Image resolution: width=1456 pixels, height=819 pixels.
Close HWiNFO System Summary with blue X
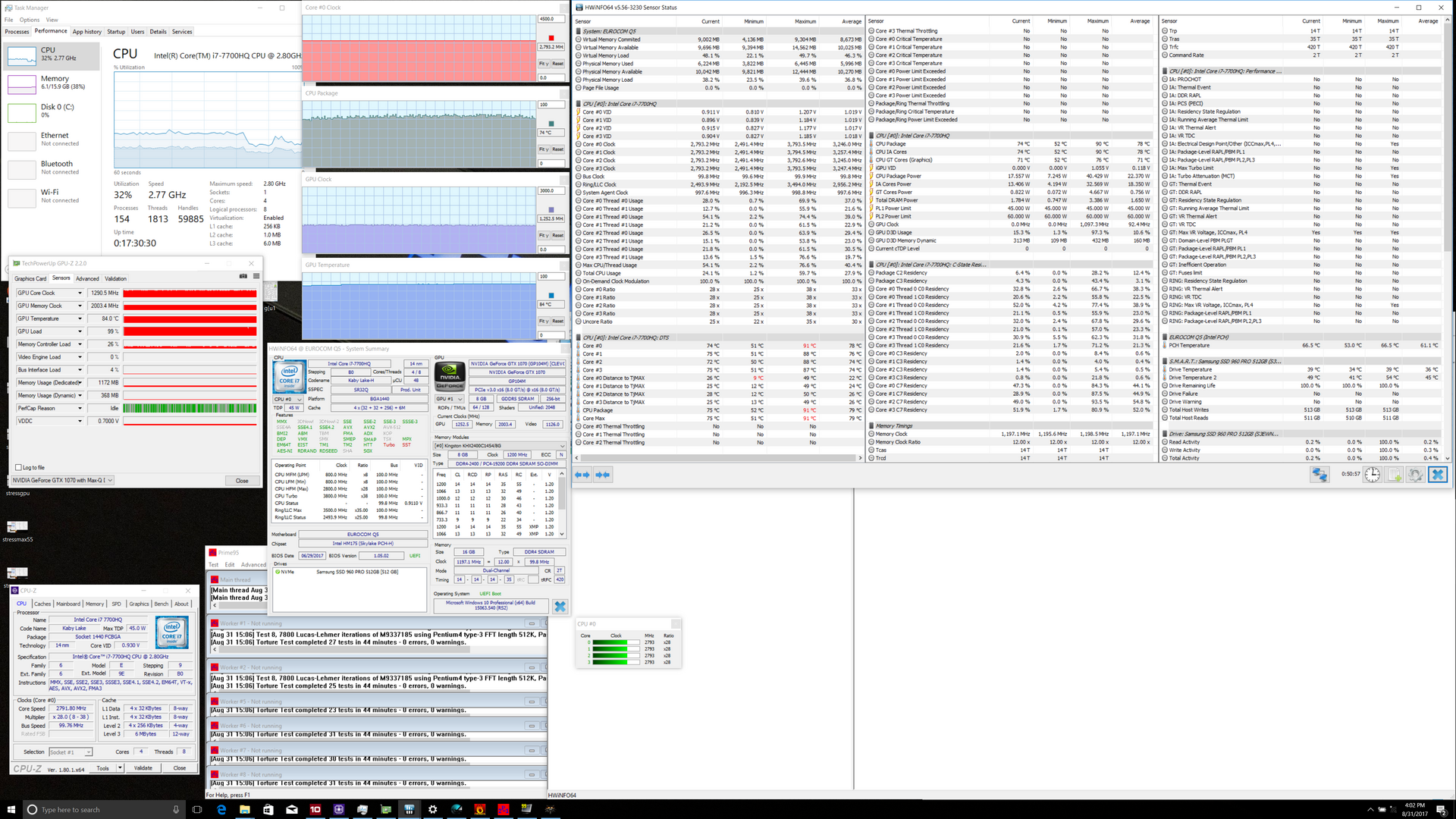pyautogui.click(x=560, y=606)
